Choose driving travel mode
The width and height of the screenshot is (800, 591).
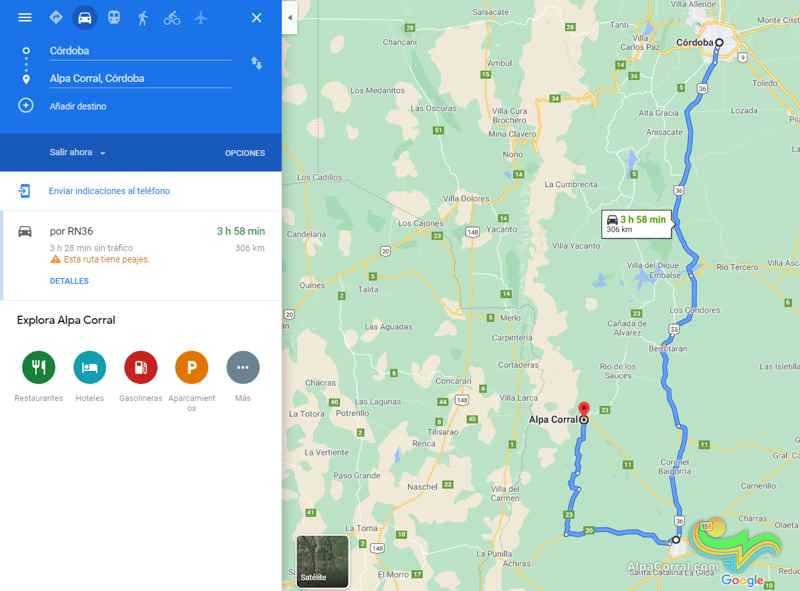click(x=85, y=18)
